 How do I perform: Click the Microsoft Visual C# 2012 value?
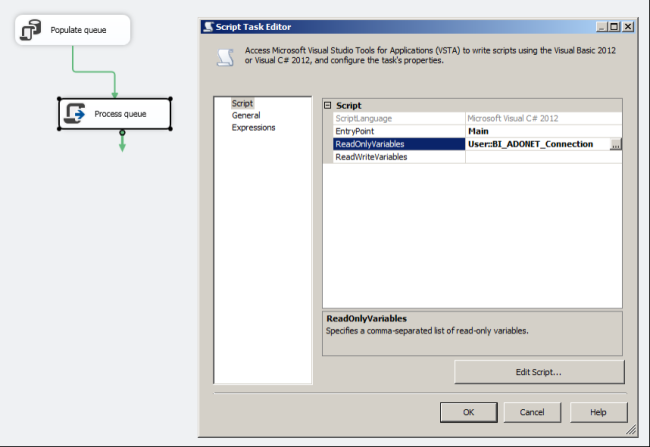(513, 118)
